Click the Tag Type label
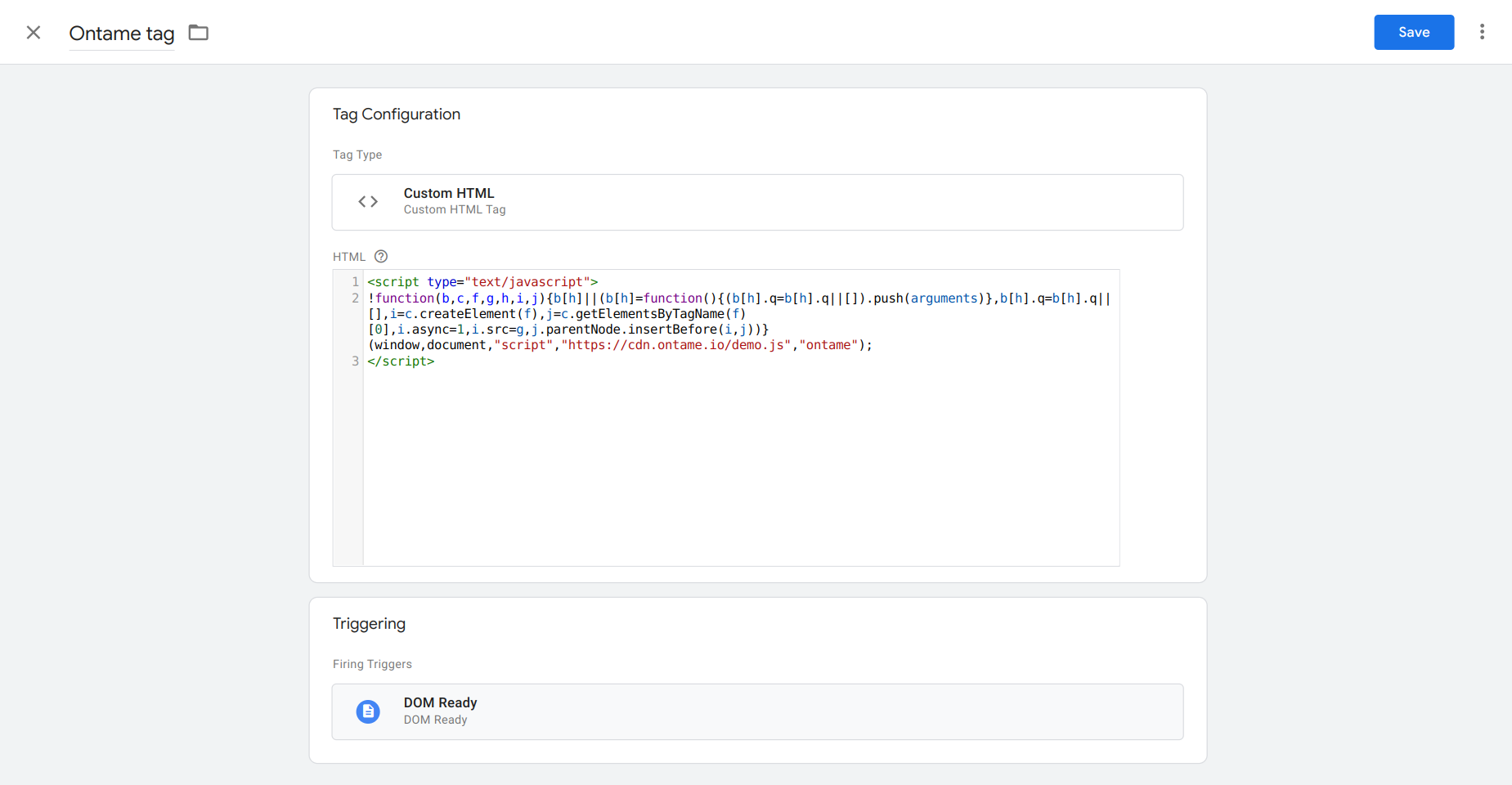The height and width of the screenshot is (785, 1512). tap(357, 155)
